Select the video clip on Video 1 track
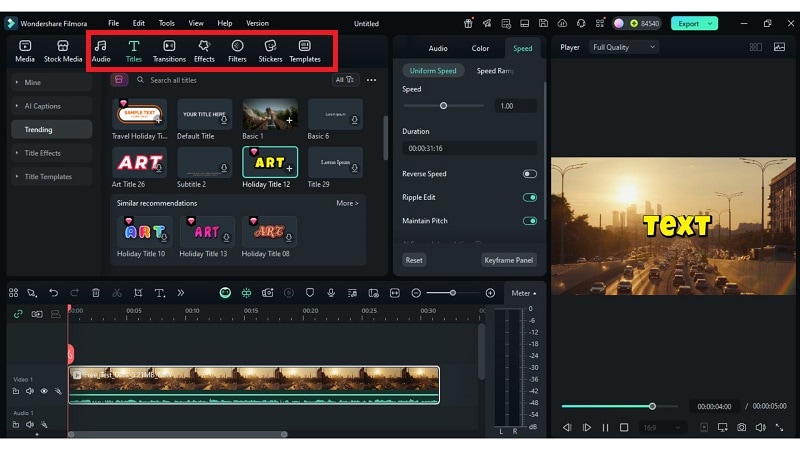This screenshot has width=800, height=450. pos(254,385)
